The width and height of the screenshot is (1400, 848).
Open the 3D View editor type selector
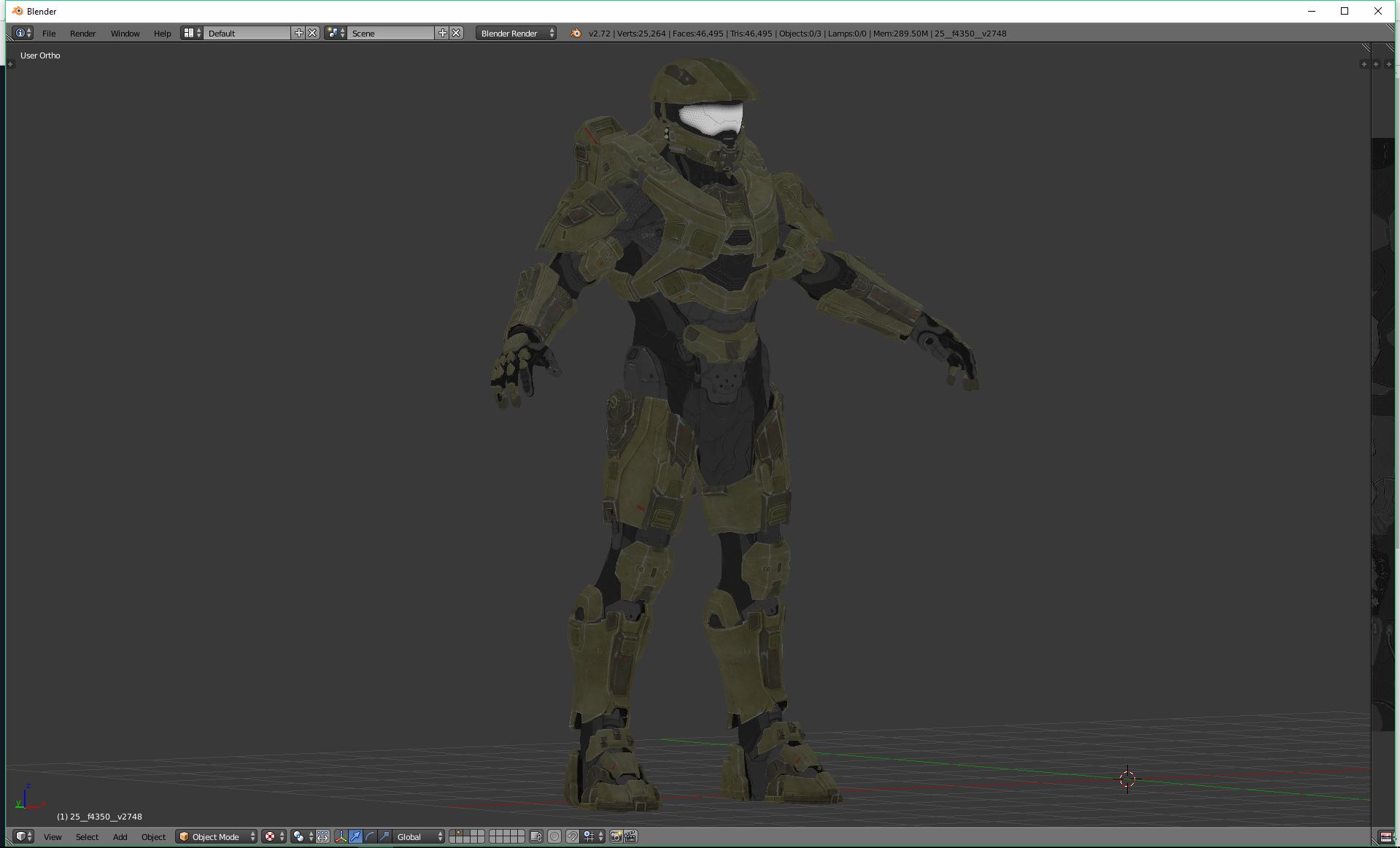pyautogui.click(x=24, y=836)
